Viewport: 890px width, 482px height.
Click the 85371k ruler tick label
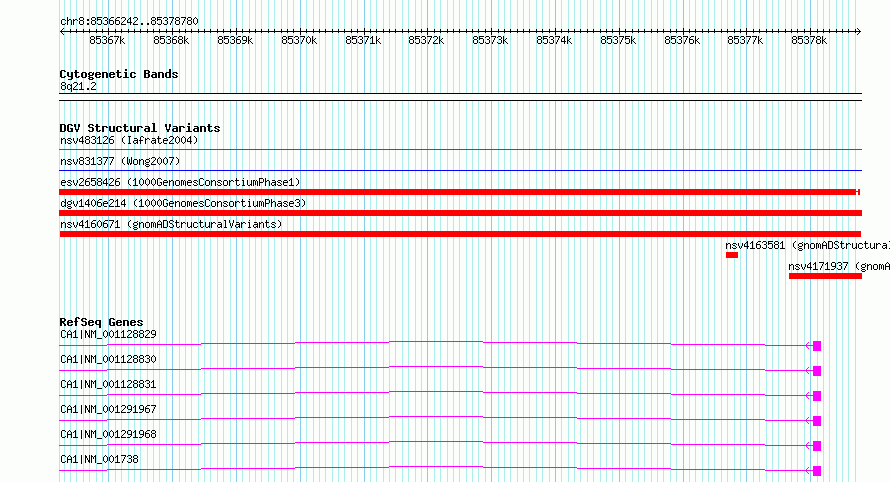point(363,40)
